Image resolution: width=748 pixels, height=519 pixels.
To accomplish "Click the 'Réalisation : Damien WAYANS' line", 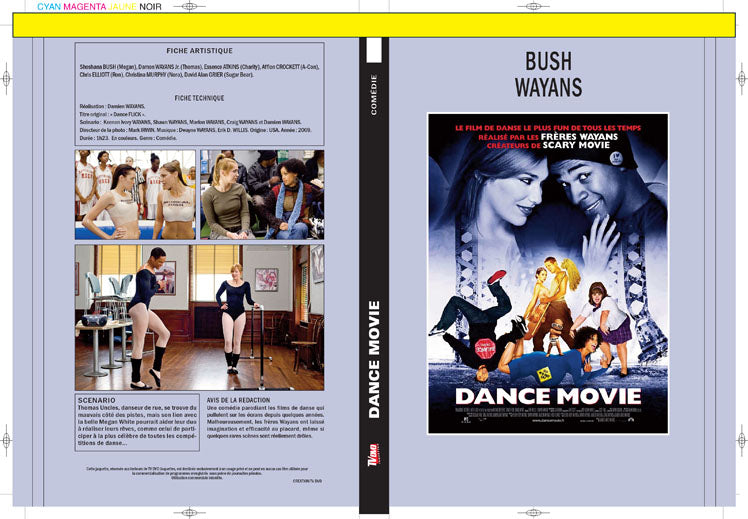I will [x=112, y=106].
